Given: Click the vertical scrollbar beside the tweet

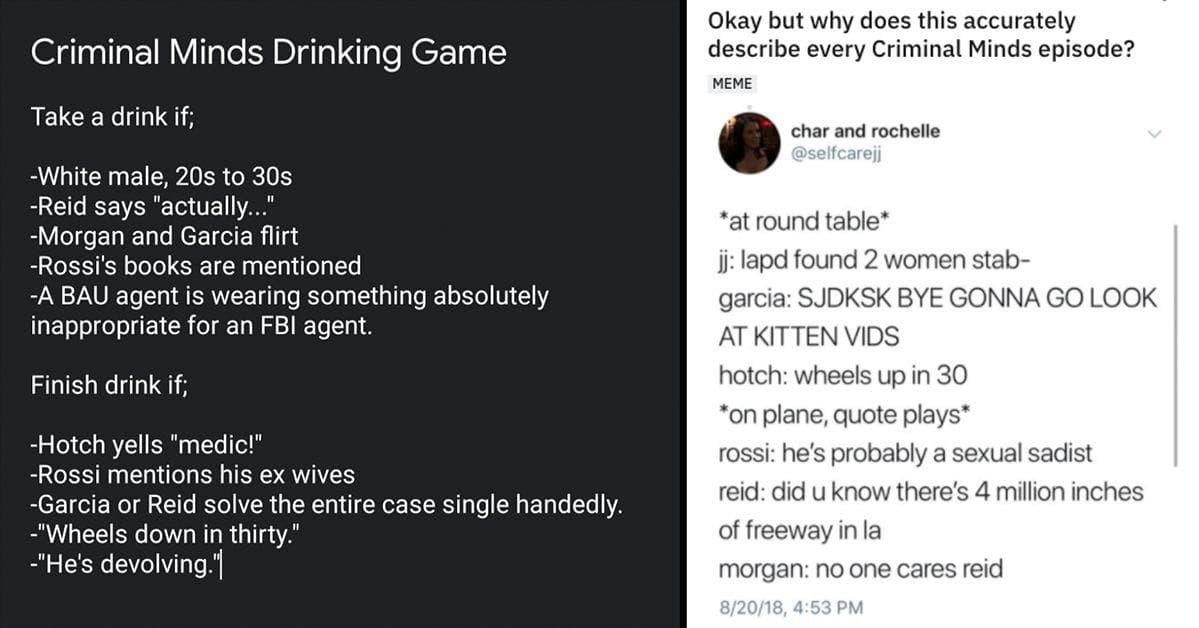Looking at the screenshot, I should click(1175, 344).
